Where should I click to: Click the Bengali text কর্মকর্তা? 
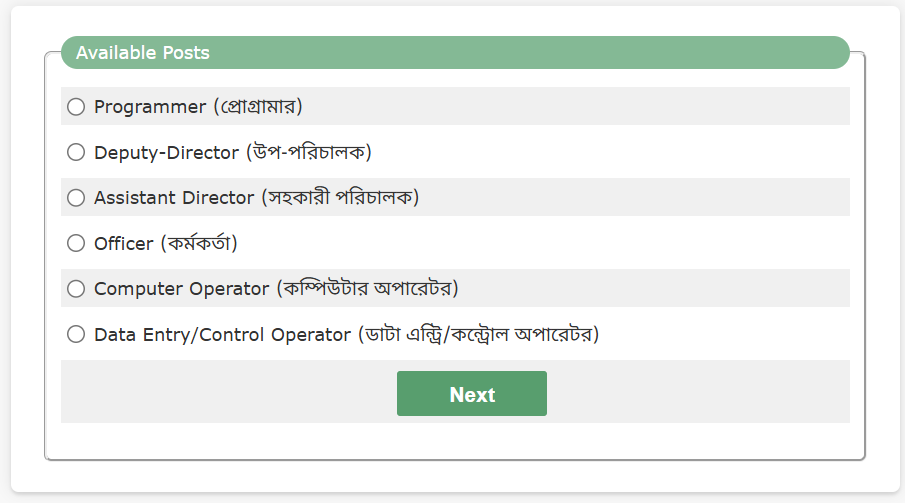[199, 243]
